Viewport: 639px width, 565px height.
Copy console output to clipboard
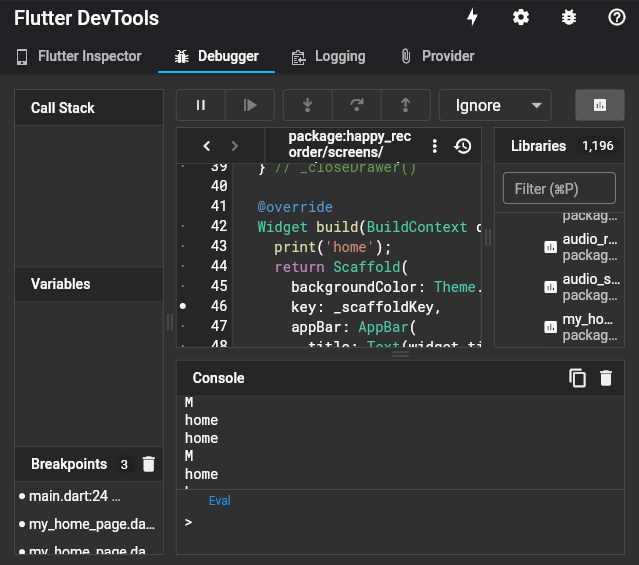[577, 378]
